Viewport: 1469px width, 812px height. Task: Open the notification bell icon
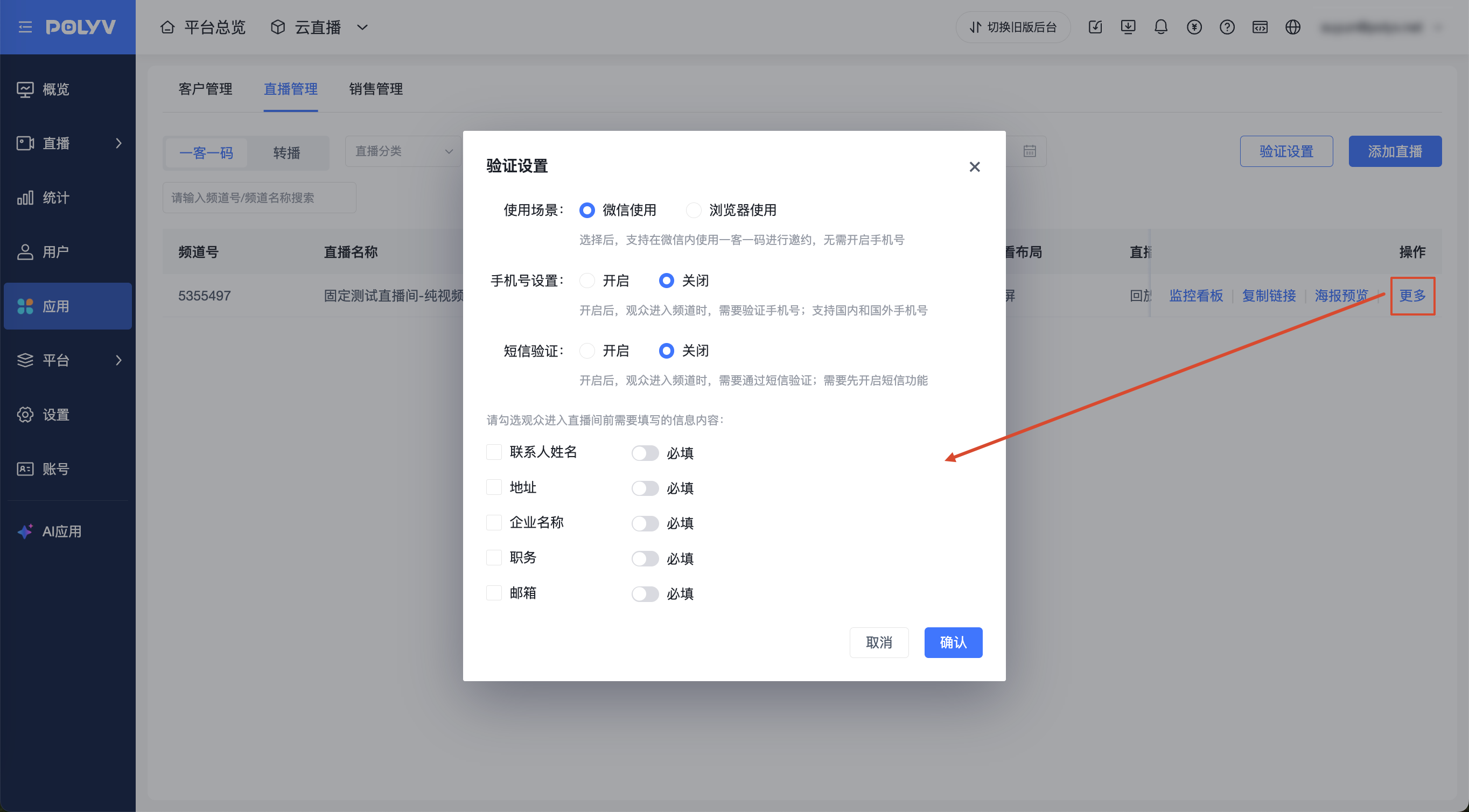(1161, 27)
